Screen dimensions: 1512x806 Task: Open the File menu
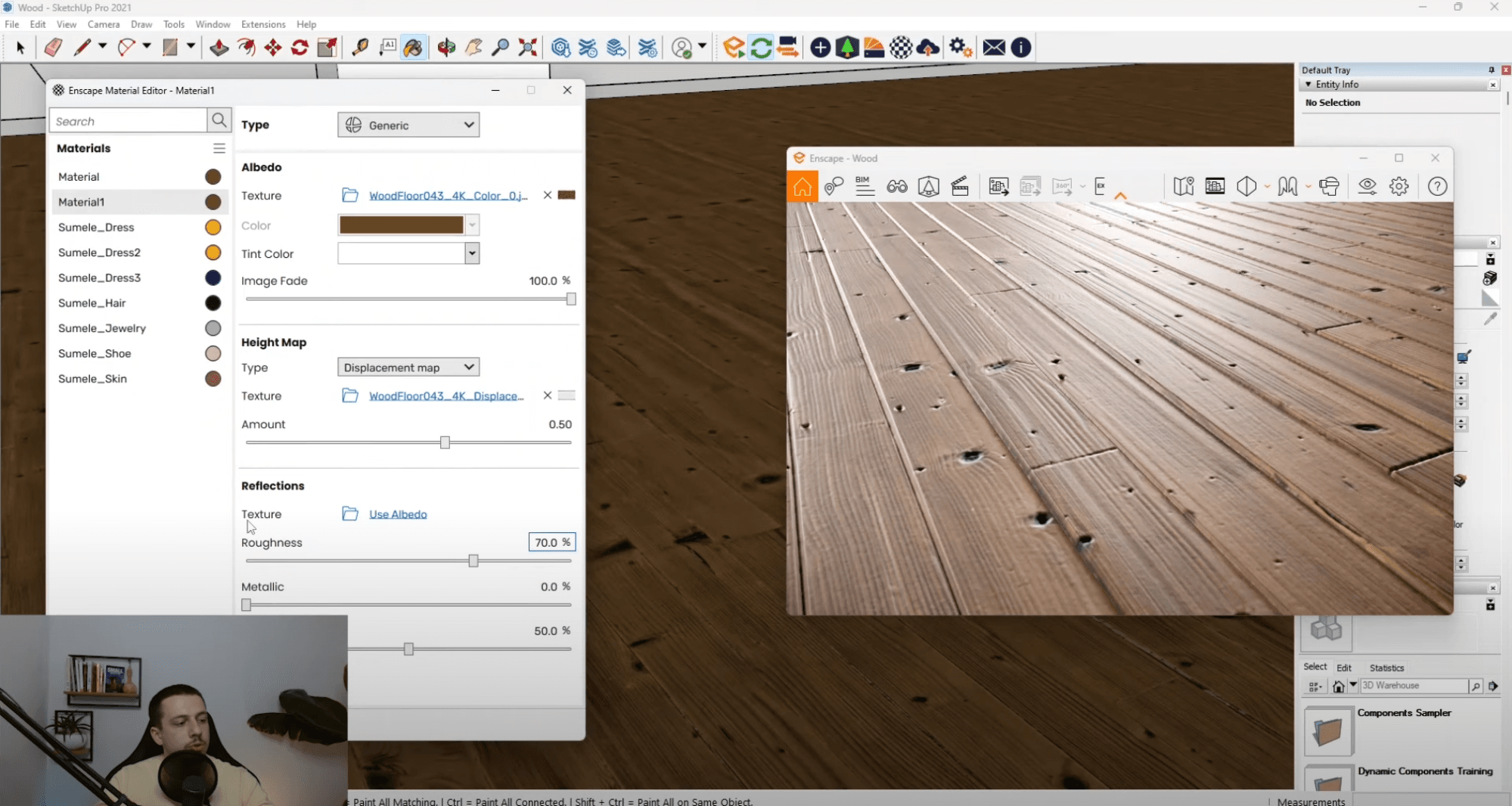pos(12,24)
